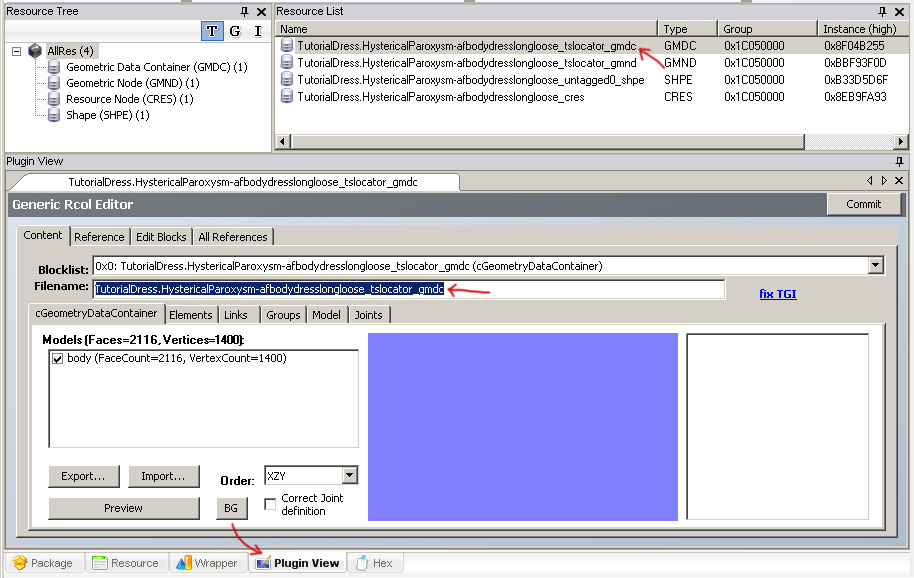
Task: Click the I view button in Resource Tree
Action: point(257,31)
